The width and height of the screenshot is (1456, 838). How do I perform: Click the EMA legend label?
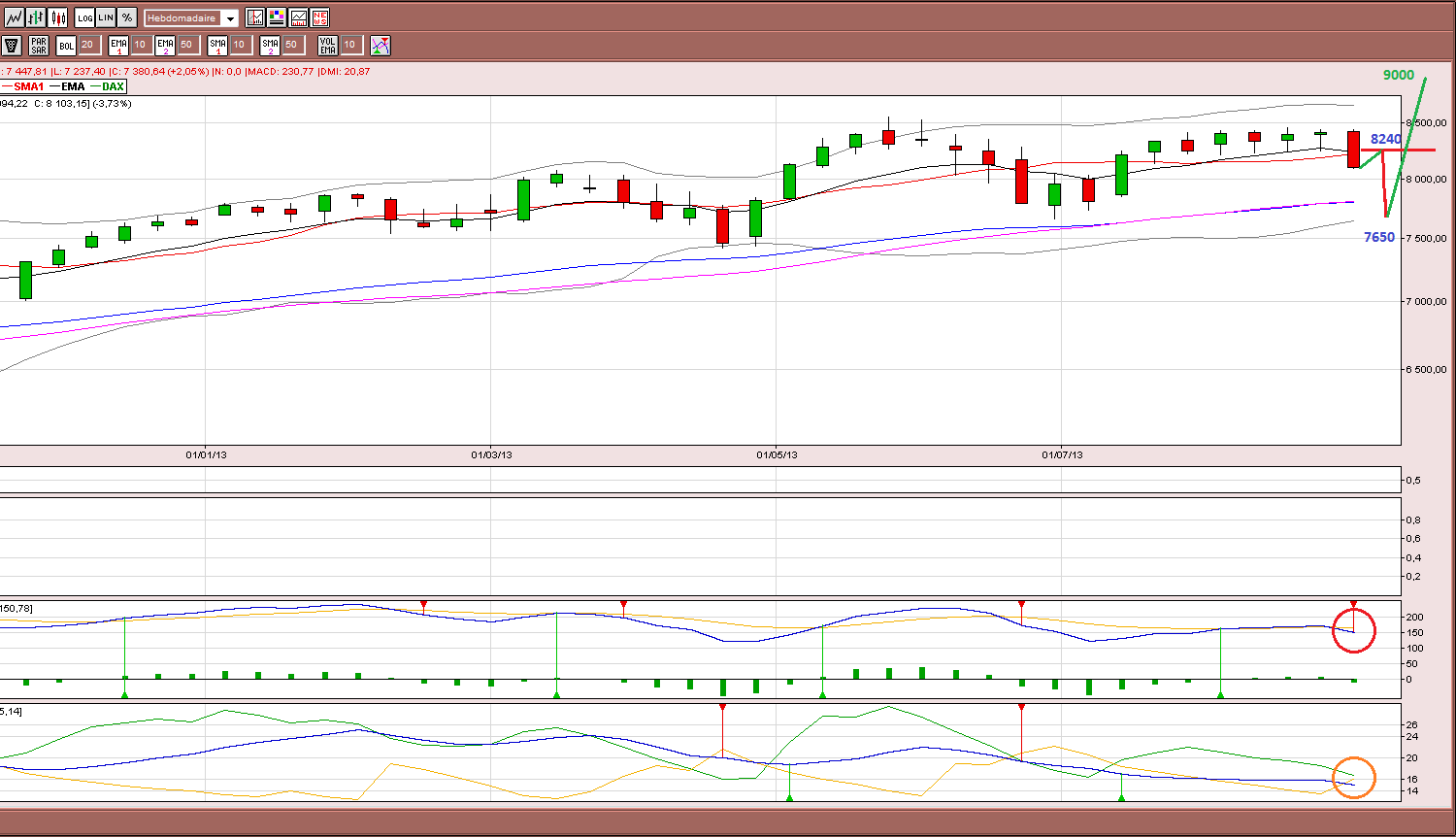pos(73,86)
